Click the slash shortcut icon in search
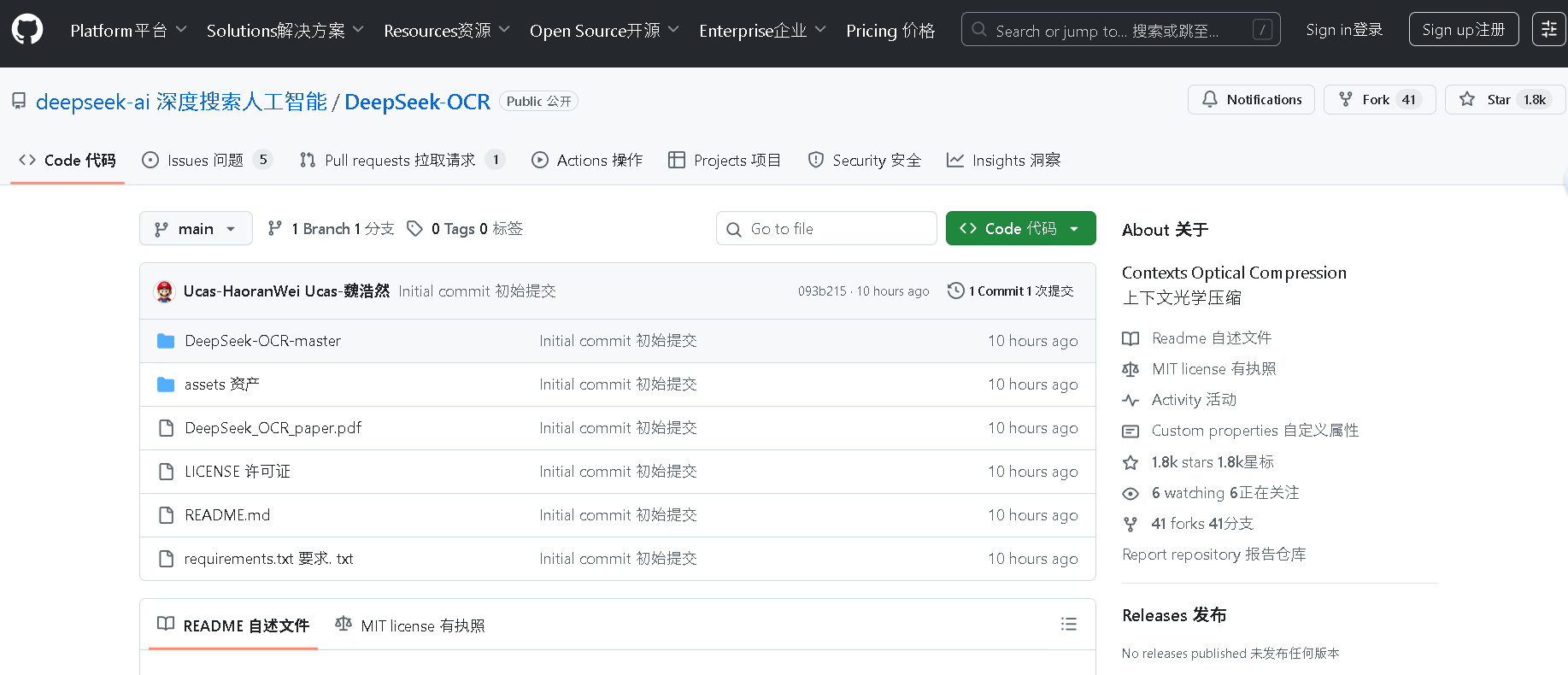The image size is (1568, 675). pyautogui.click(x=1262, y=31)
